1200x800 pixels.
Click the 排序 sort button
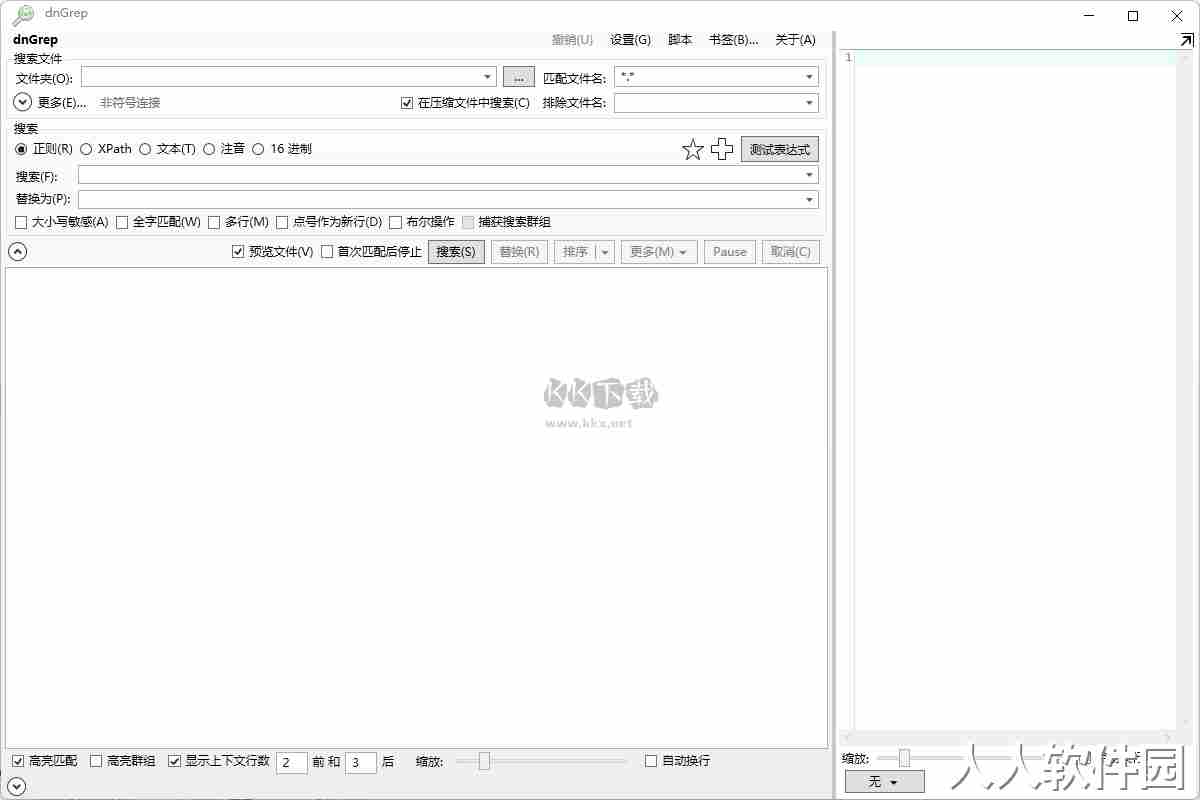(575, 252)
